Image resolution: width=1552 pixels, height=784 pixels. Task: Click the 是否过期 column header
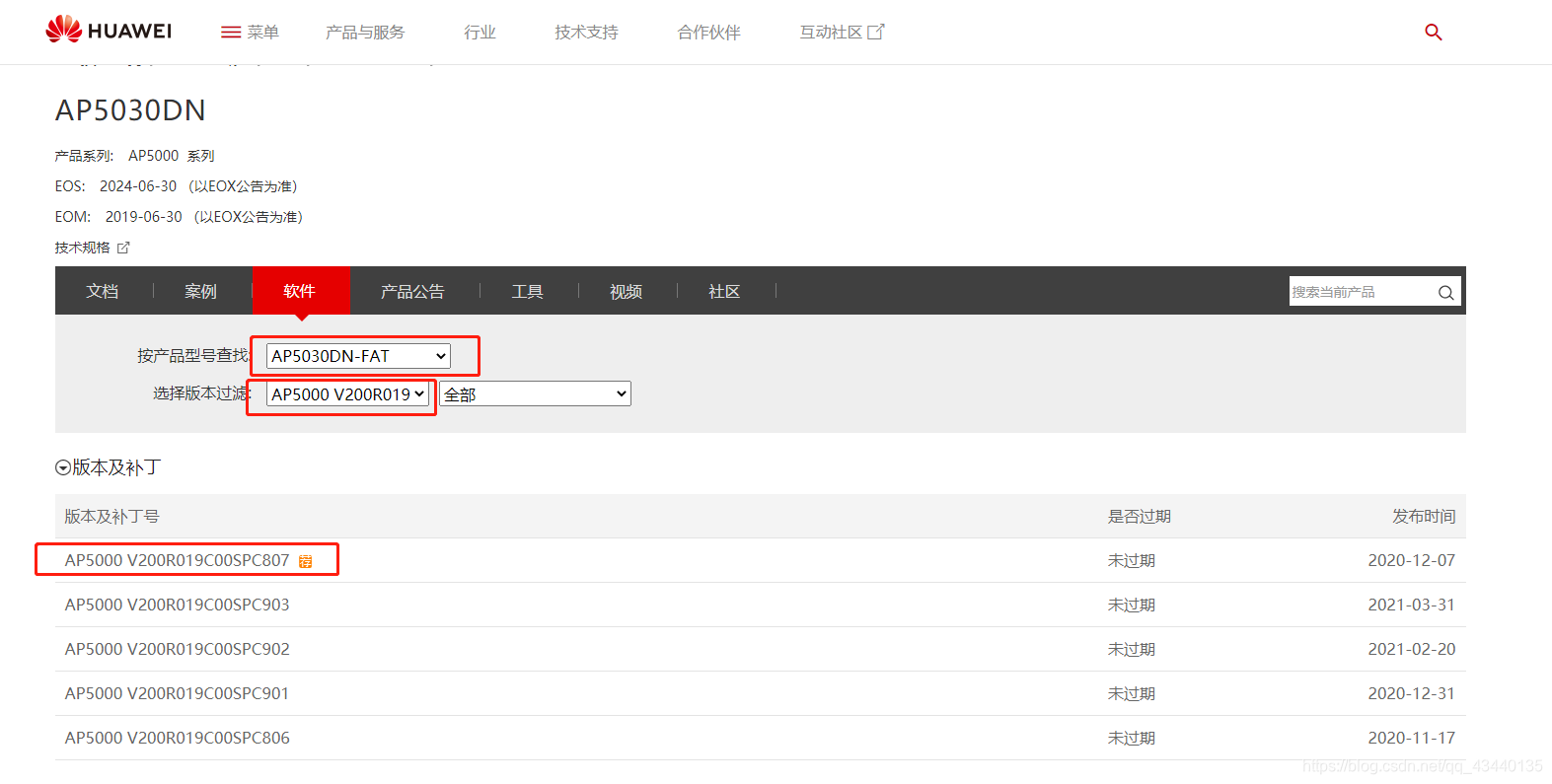click(1139, 517)
